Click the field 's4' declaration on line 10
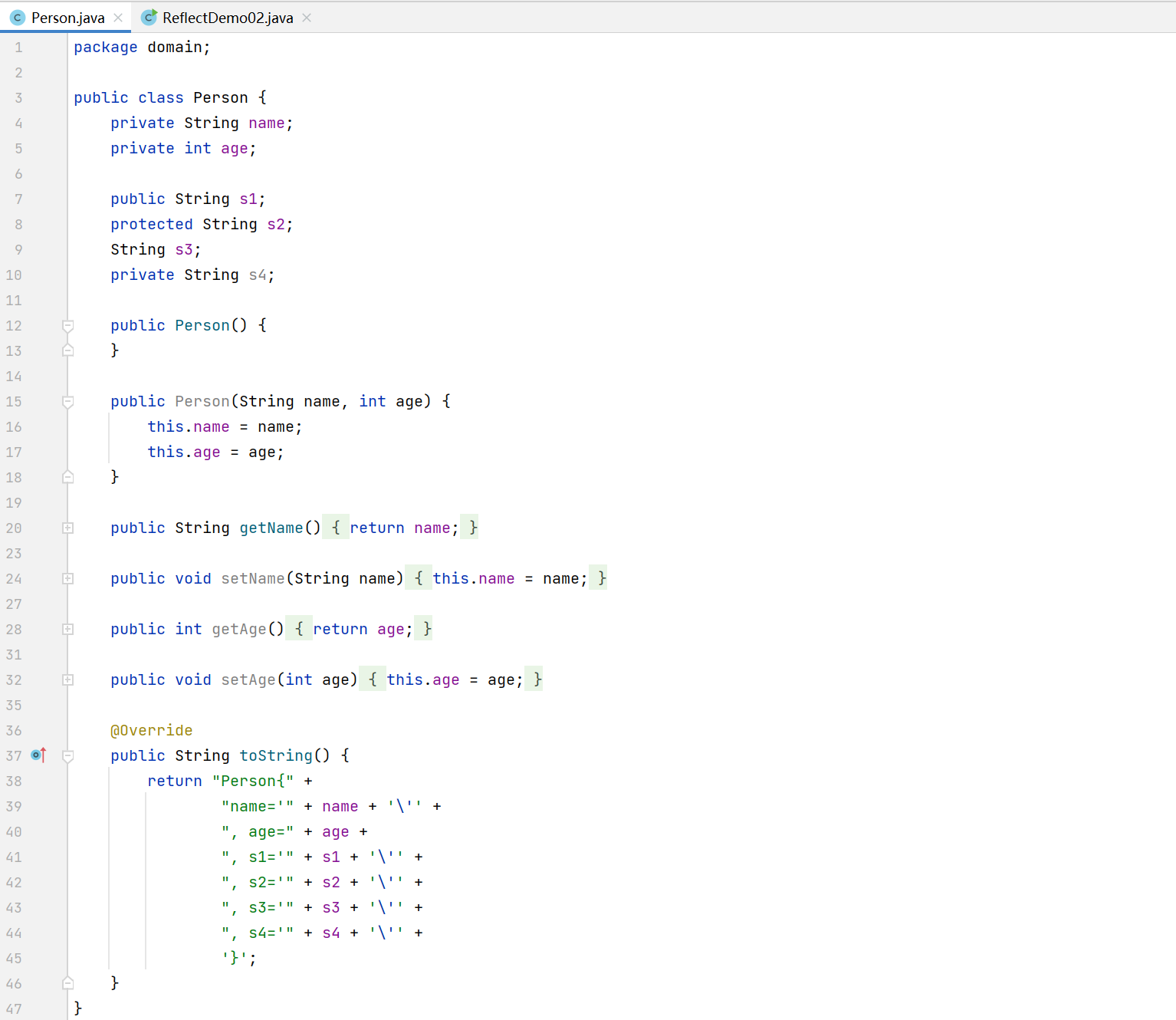Viewport: 1176px width, 1020px height. point(258,275)
